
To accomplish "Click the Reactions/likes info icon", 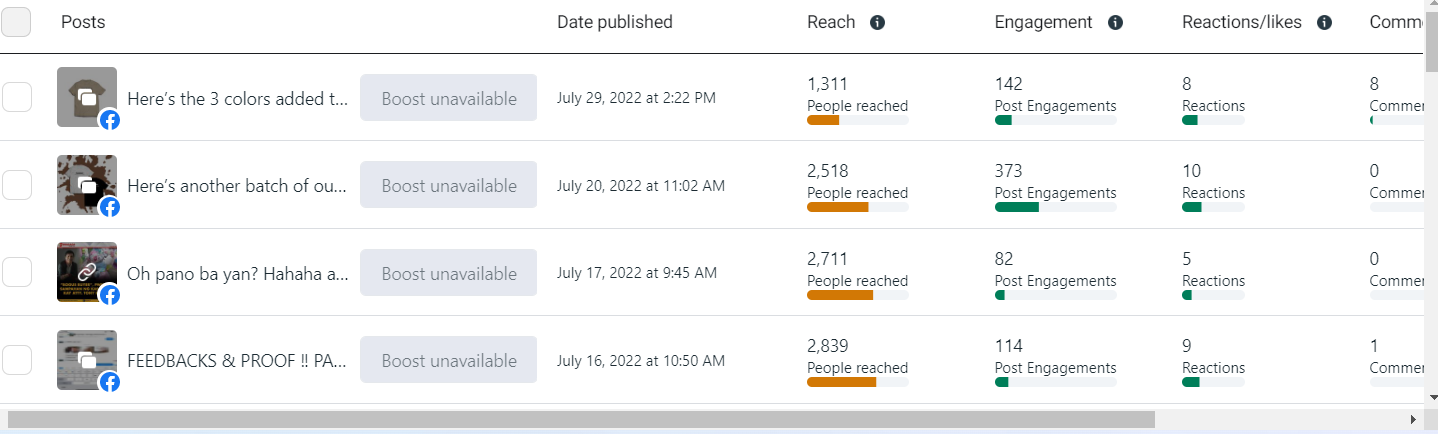I will pos(1325,22).
